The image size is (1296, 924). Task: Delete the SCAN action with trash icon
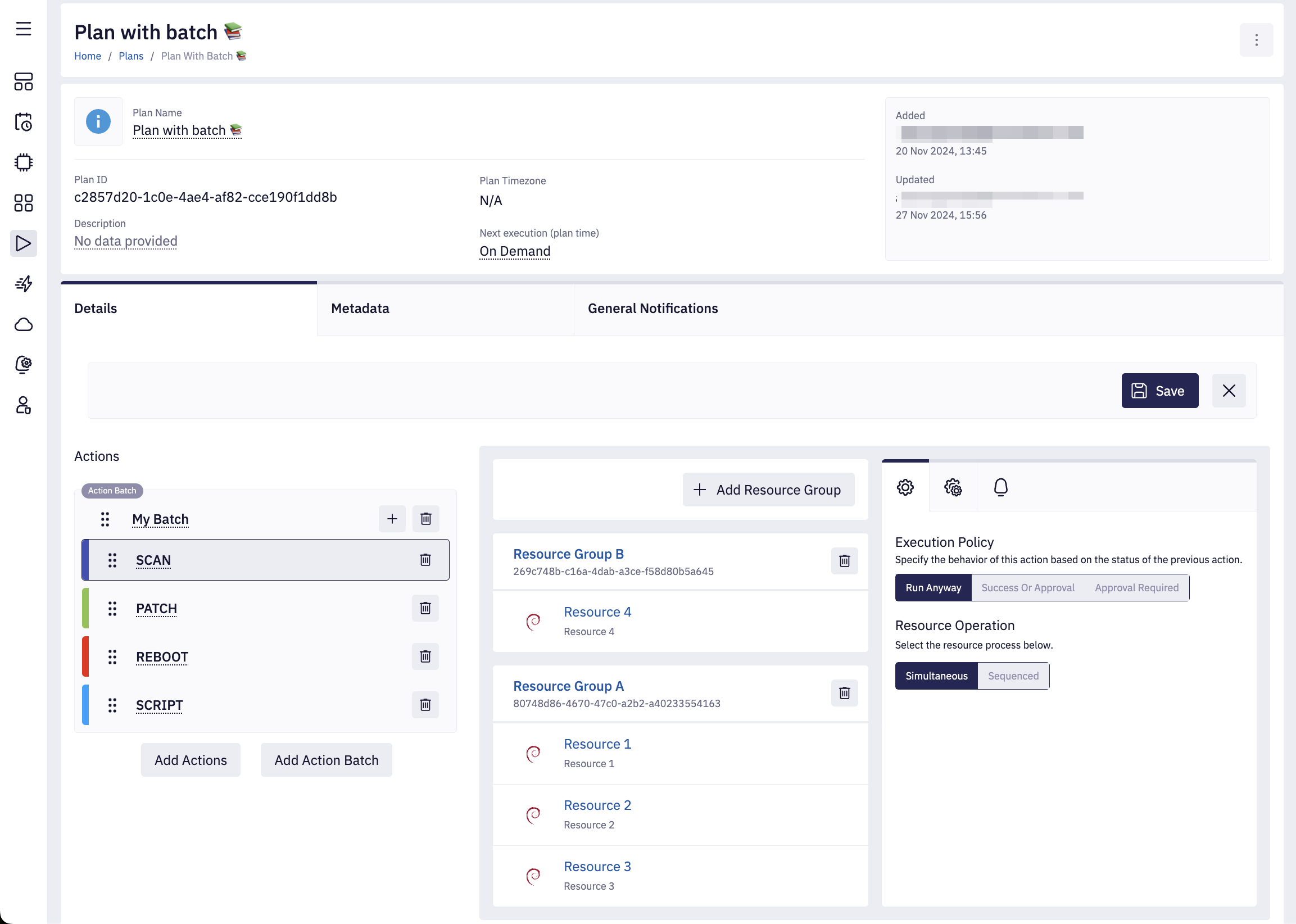425,560
